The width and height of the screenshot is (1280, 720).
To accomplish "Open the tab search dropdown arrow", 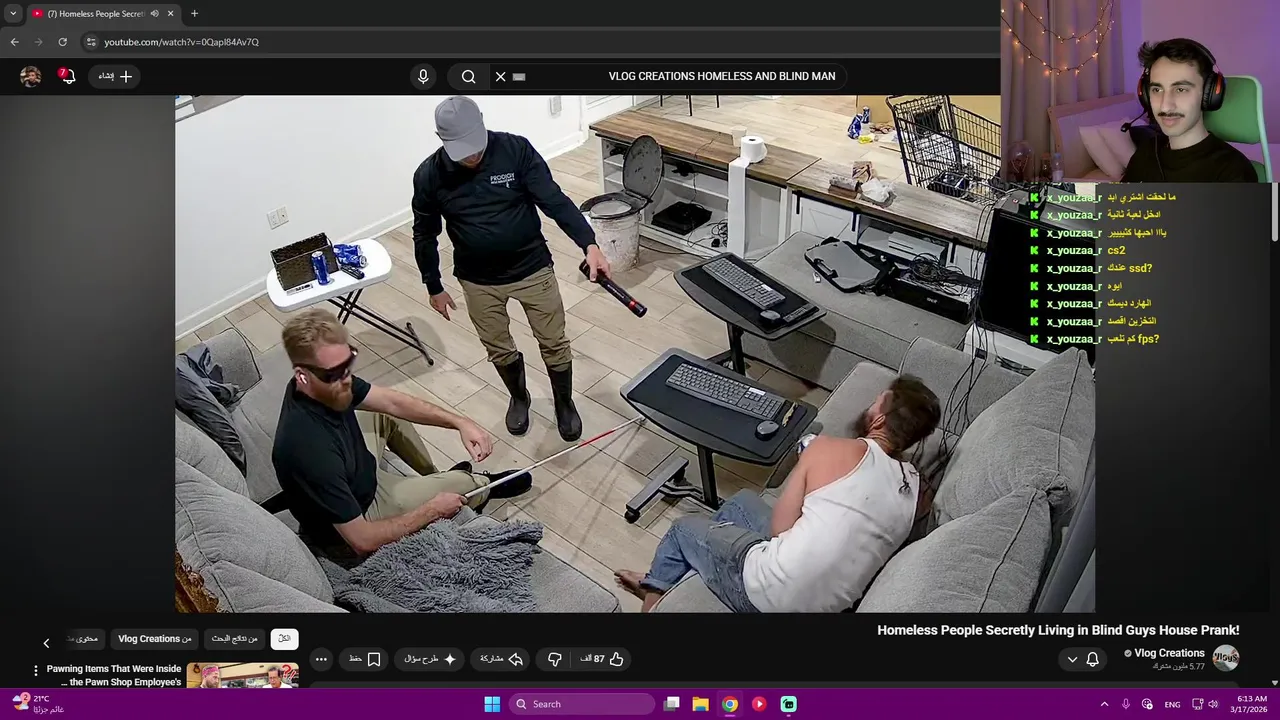I will click(x=13, y=14).
